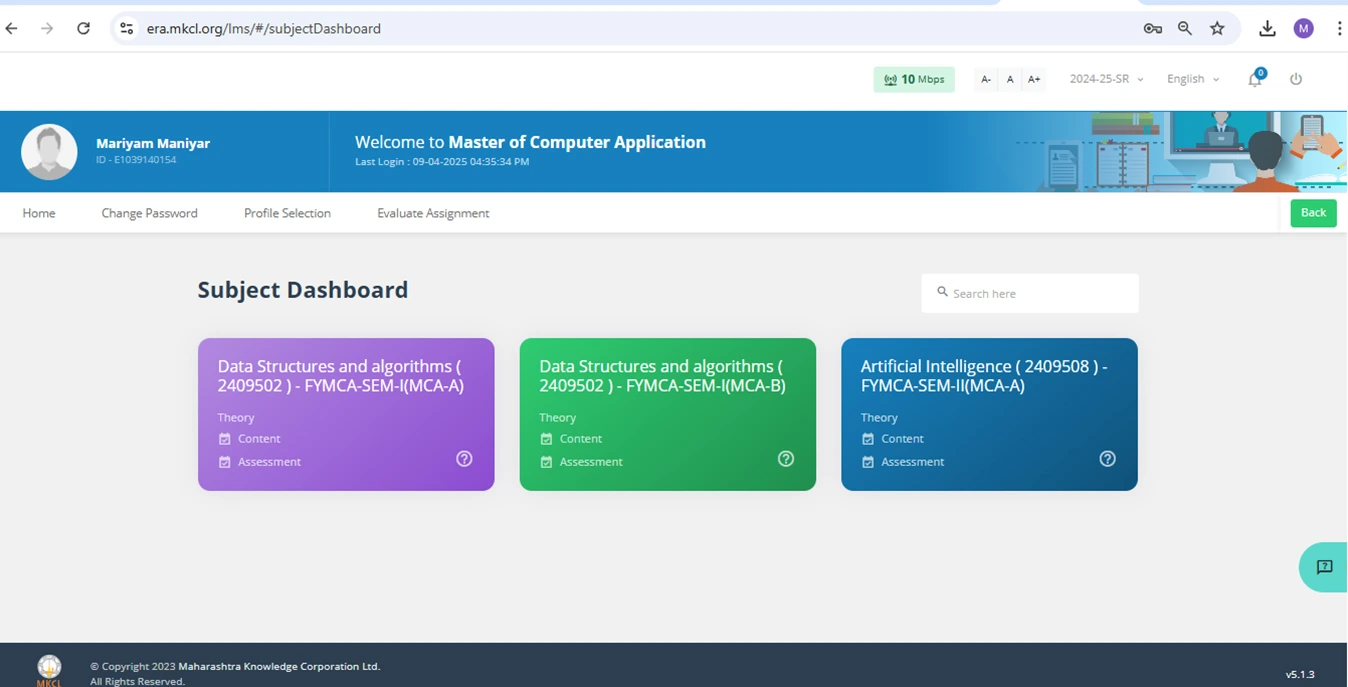Open the chat support floating icon
1348x687 pixels.
point(1324,567)
